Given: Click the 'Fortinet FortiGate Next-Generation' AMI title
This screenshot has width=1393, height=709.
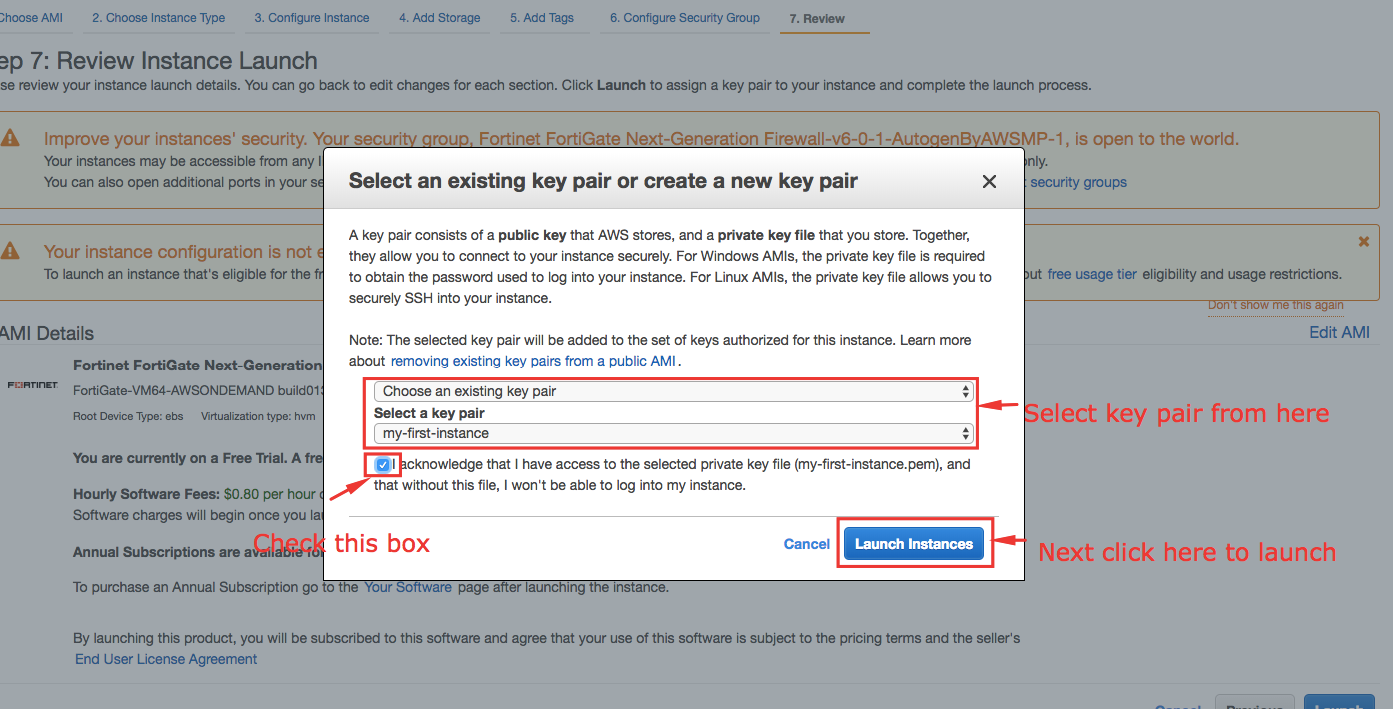Looking at the screenshot, I should [x=198, y=365].
